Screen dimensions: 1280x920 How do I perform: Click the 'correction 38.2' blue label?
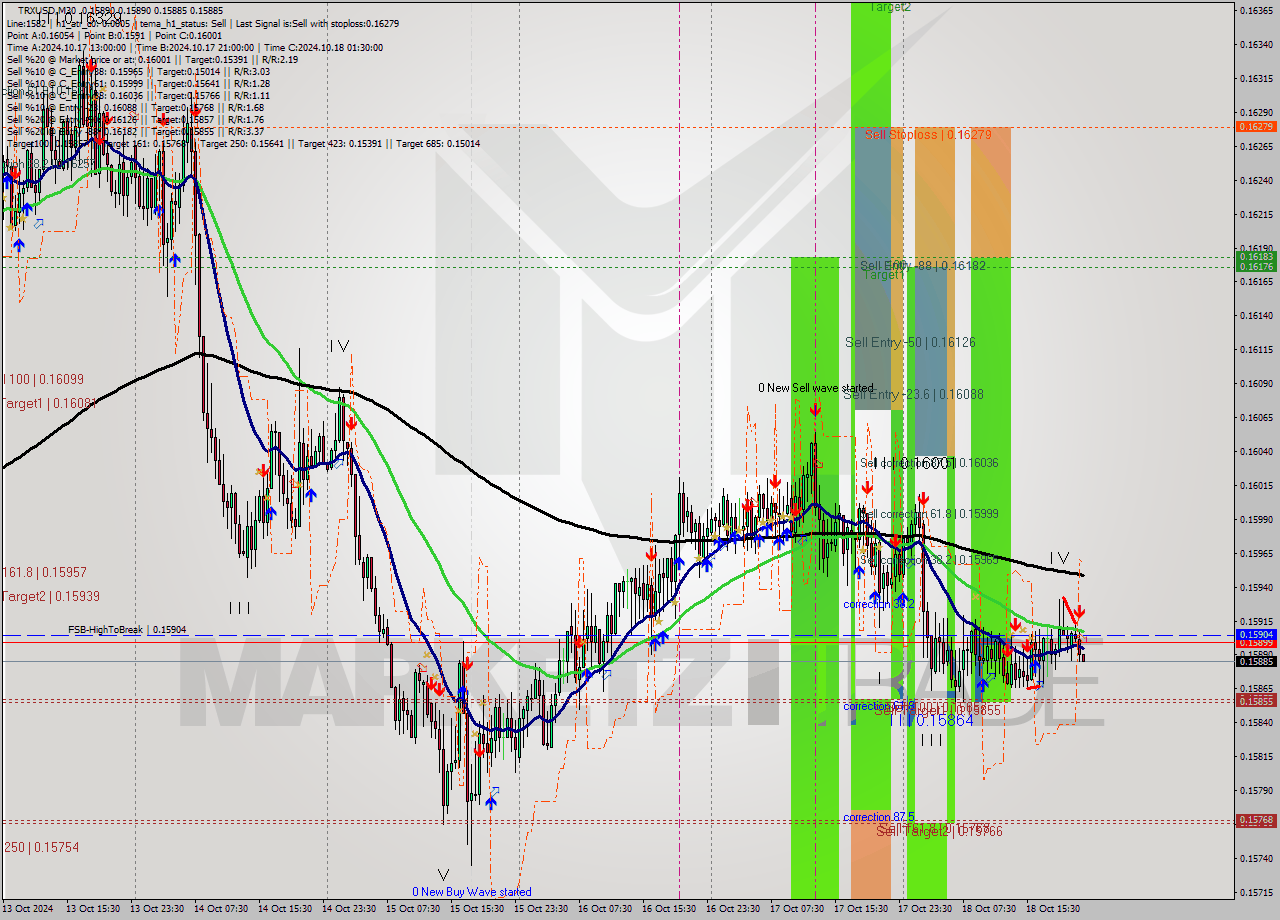[x=878, y=604]
